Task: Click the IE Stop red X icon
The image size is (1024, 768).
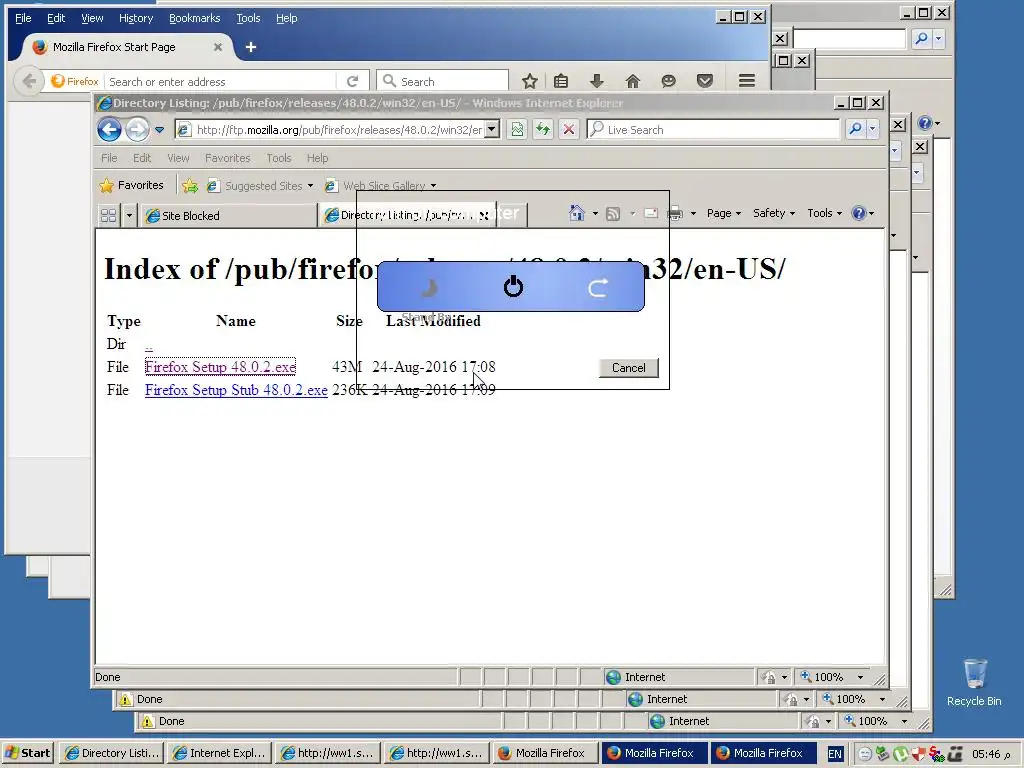Action: [x=569, y=129]
